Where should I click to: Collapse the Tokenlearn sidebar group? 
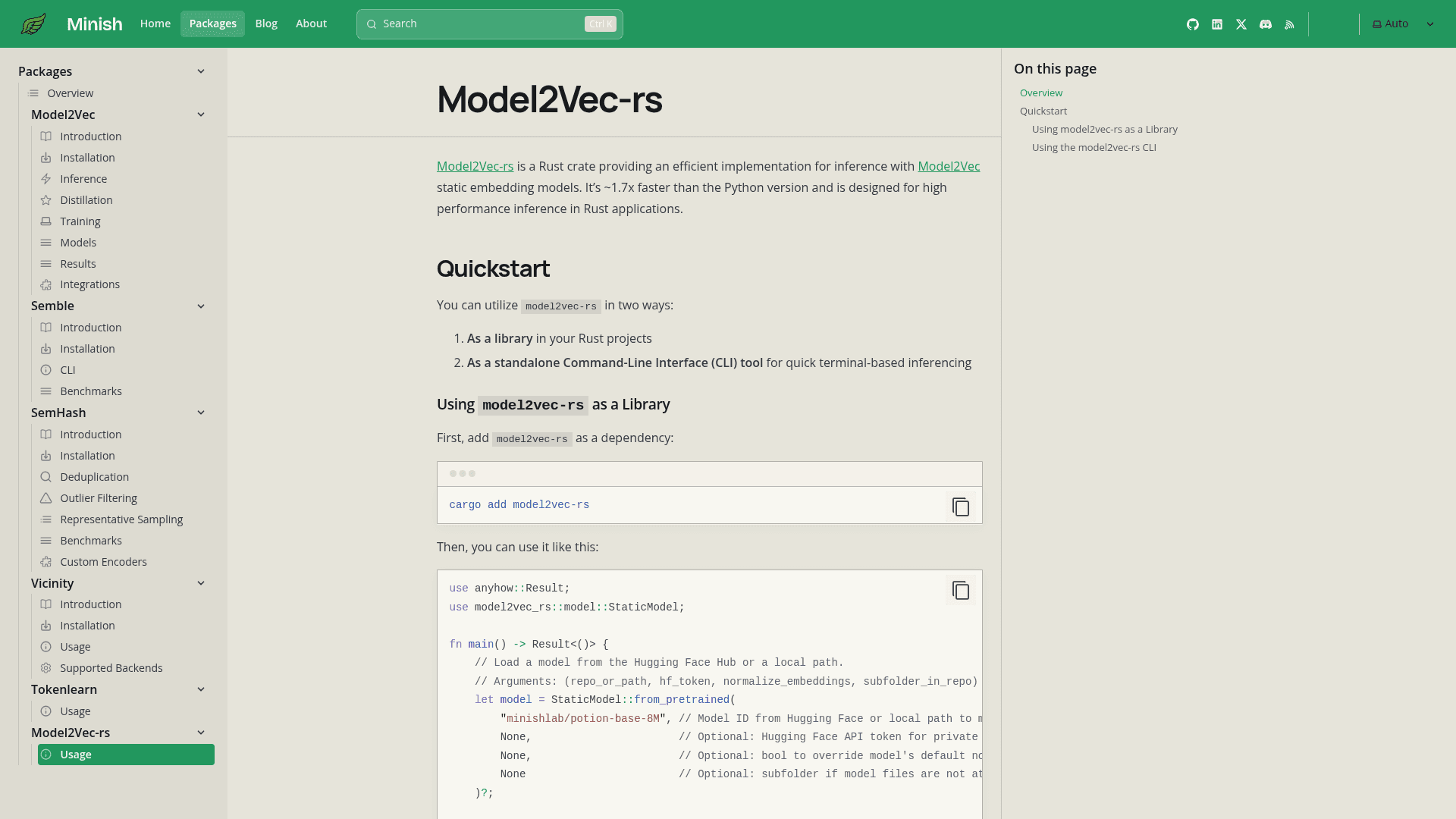[201, 689]
